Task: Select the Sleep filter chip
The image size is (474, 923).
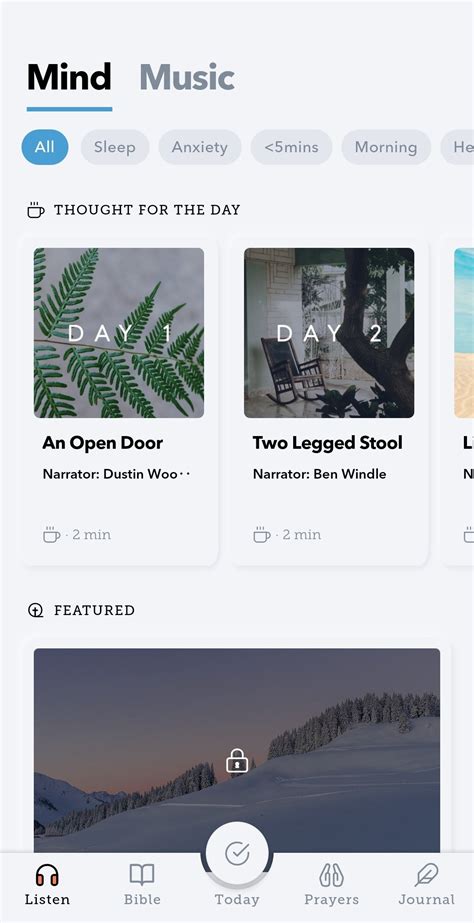Action: pyautogui.click(x=115, y=147)
